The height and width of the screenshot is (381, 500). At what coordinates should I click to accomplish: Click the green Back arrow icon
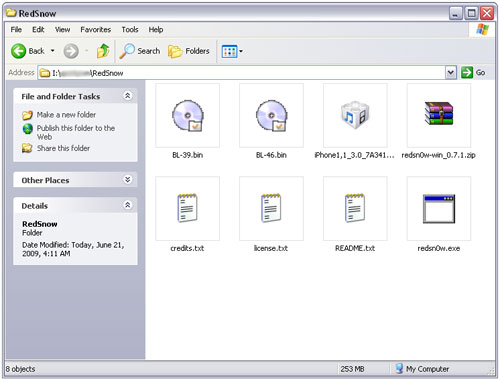click(18, 51)
